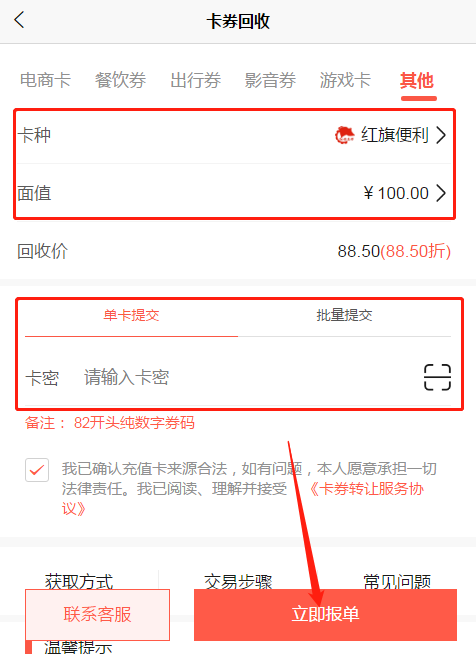The height and width of the screenshot is (654, 476).
Task: Click the 联系客服 contact support button
Action: click(x=98, y=615)
